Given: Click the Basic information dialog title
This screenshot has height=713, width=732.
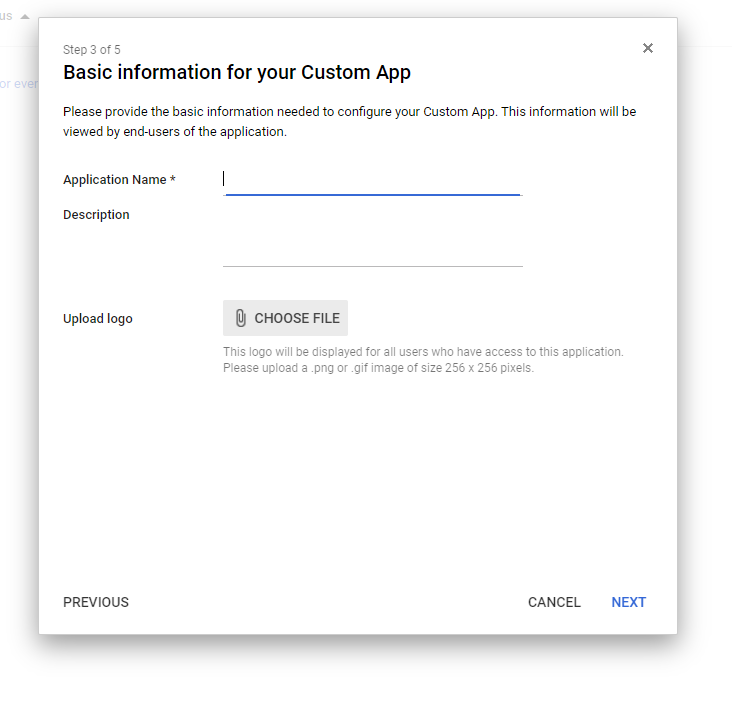Looking at the screenshot, I should coord(237,72).
